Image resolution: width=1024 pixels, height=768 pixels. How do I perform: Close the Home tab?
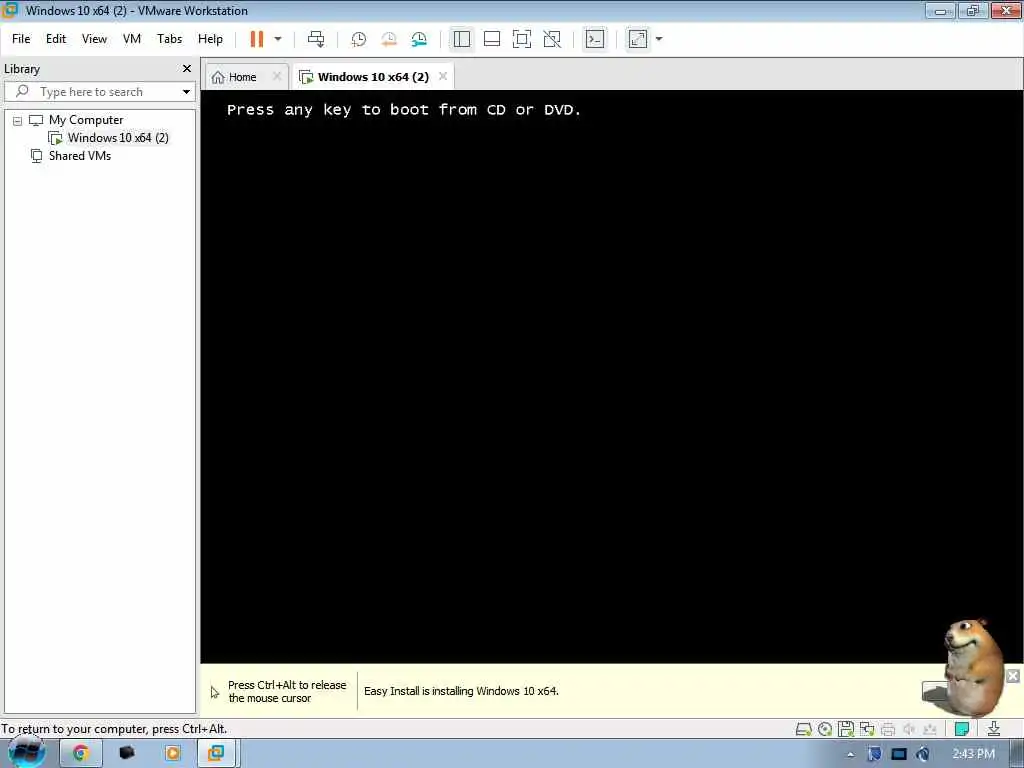(x=277, y=76)
